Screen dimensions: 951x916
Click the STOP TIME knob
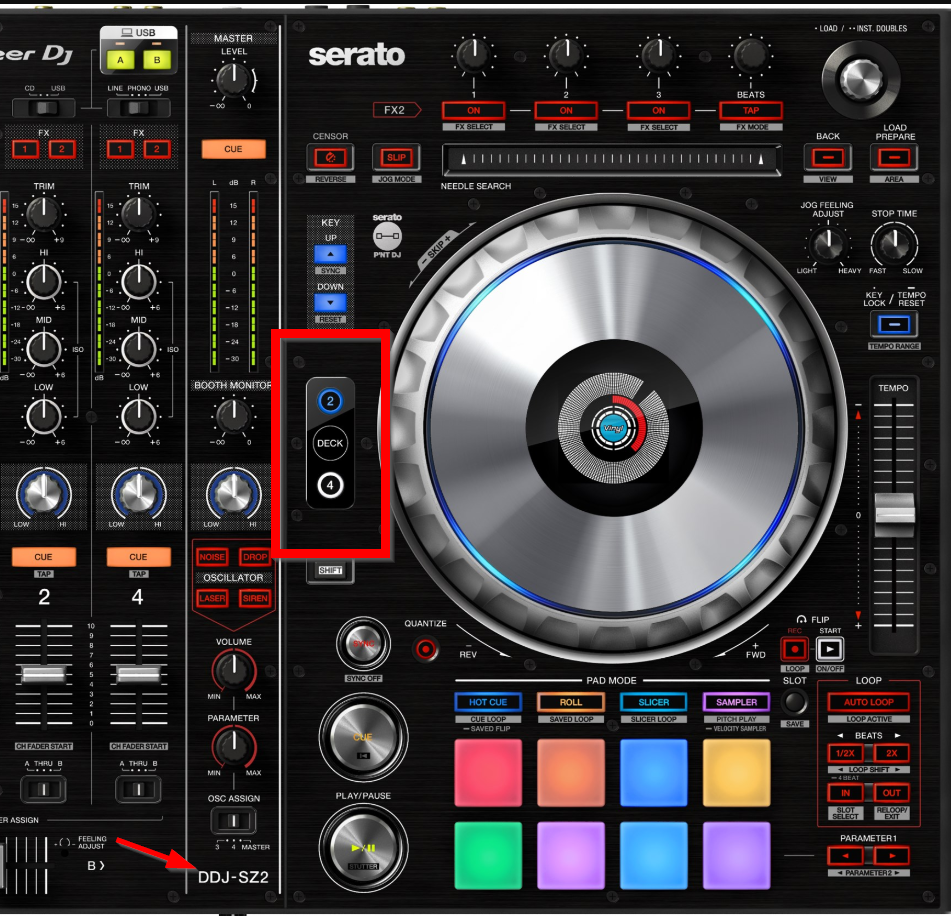point(894,244)
